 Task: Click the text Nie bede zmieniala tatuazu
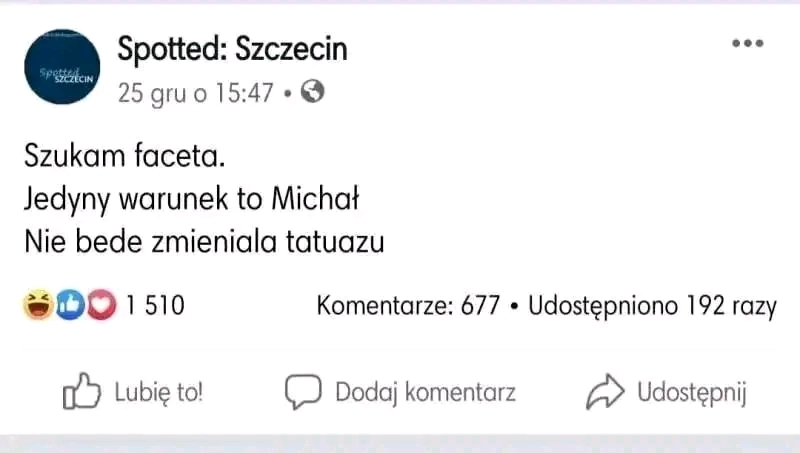point(204,241)
